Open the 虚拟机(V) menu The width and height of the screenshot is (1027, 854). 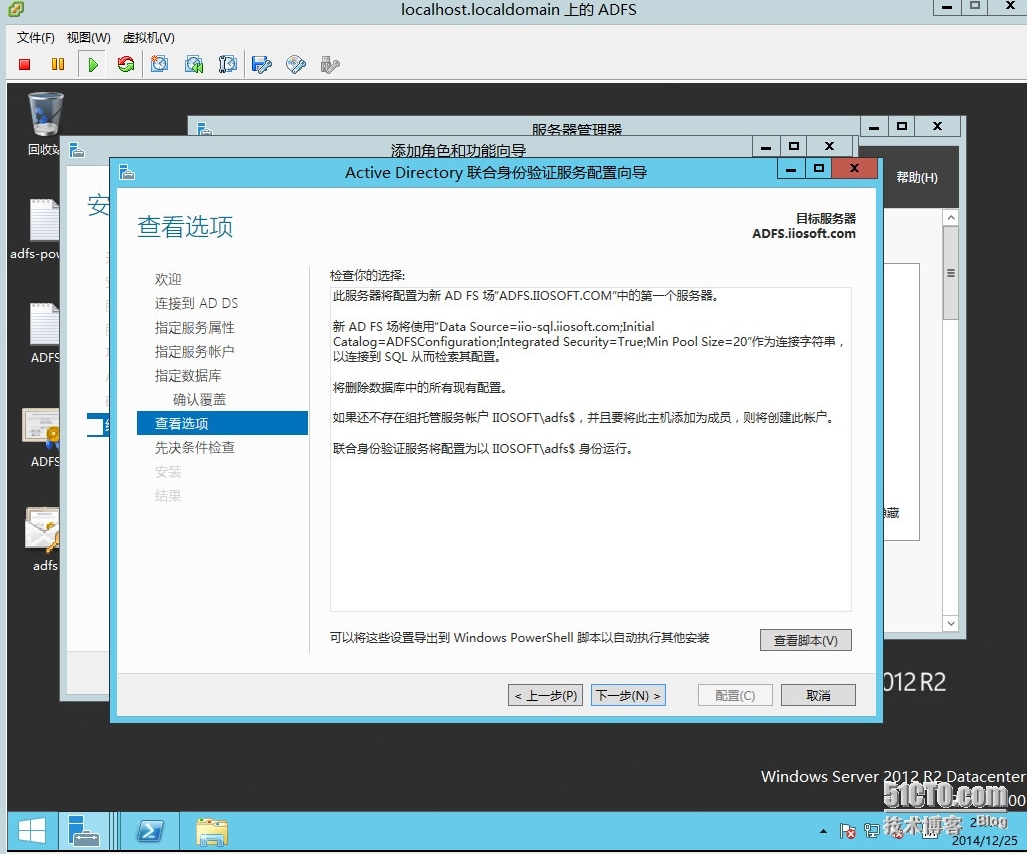point(149,37)
